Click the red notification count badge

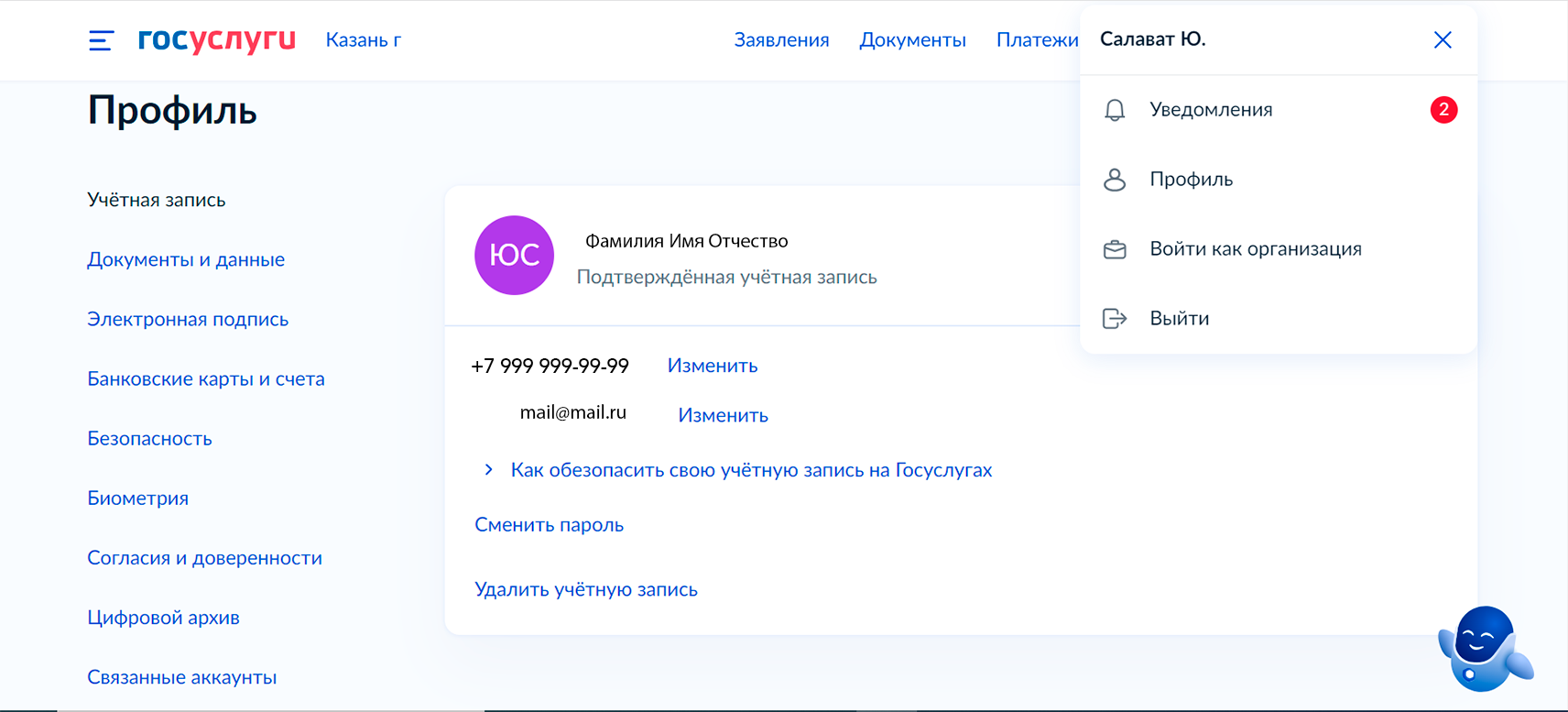[x=1443, y=110]
